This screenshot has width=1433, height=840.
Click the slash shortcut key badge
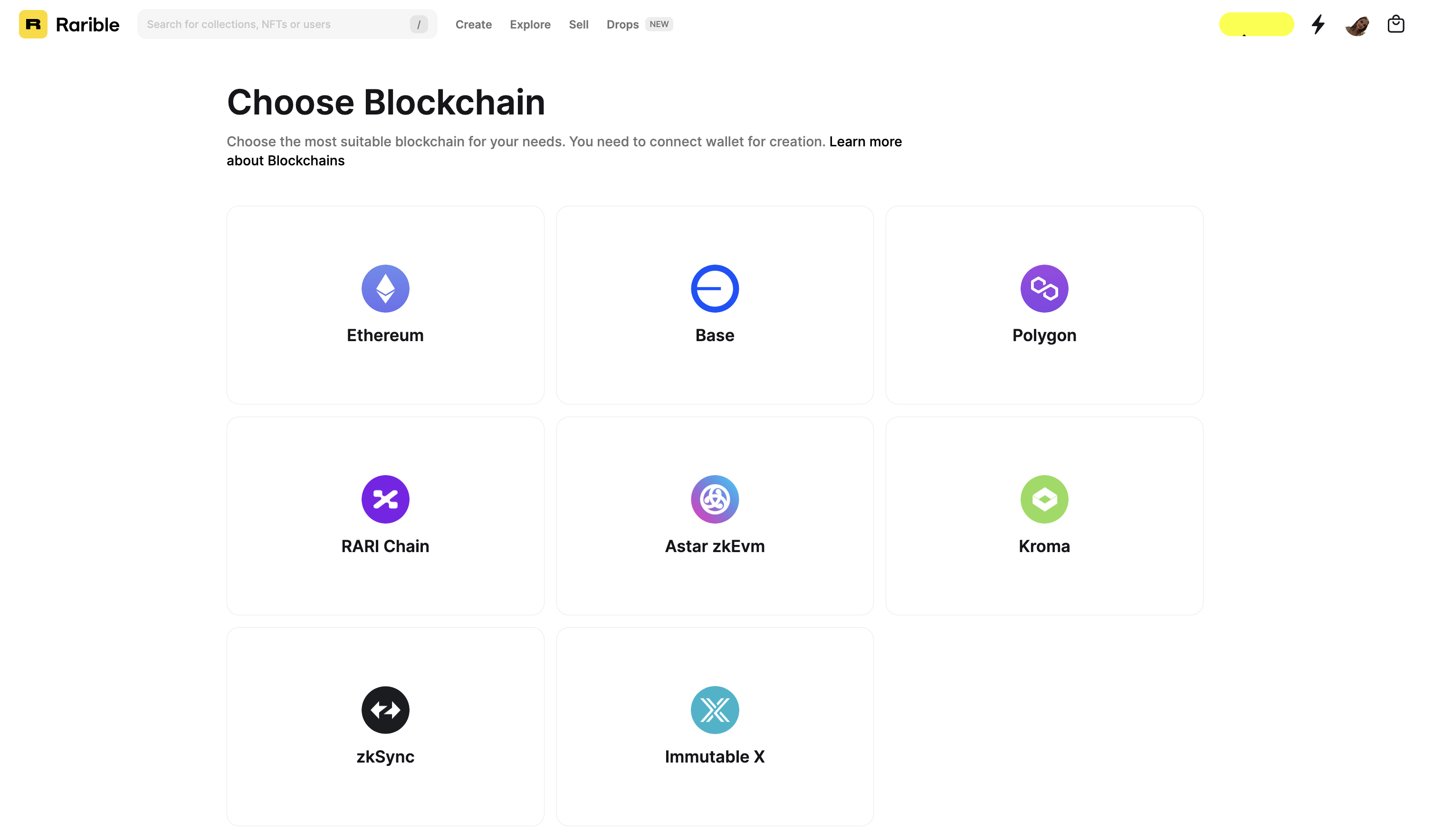419,24
